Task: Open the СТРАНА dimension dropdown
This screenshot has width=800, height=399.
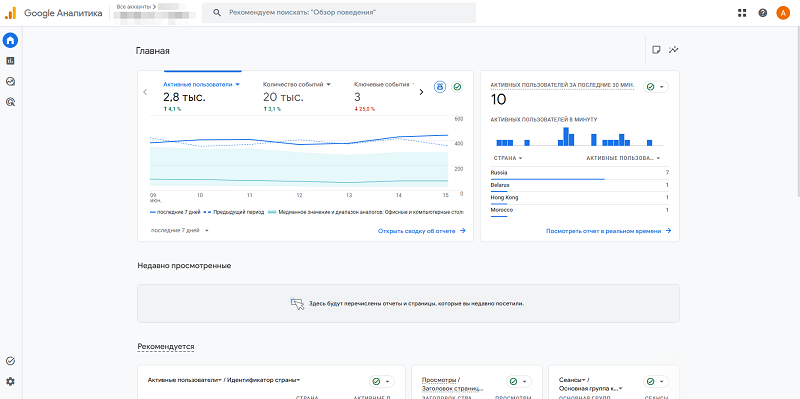Action: [x=508, y=158]
